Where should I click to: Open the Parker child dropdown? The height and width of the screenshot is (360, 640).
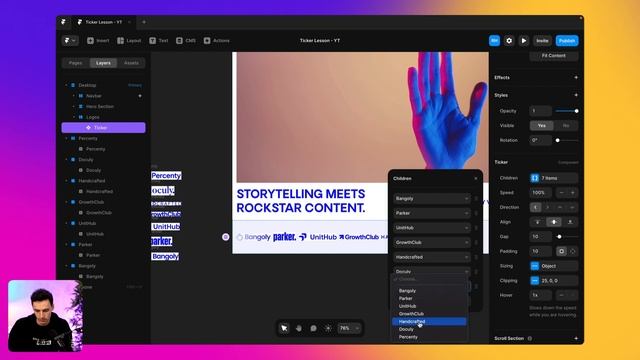point(432,213)
